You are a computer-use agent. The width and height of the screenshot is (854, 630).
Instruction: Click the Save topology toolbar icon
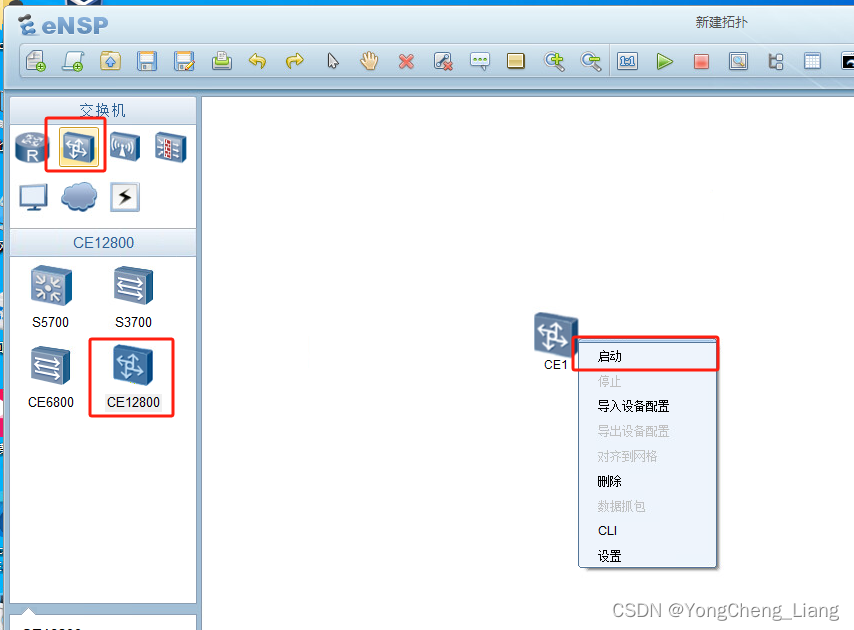point(146,61)
